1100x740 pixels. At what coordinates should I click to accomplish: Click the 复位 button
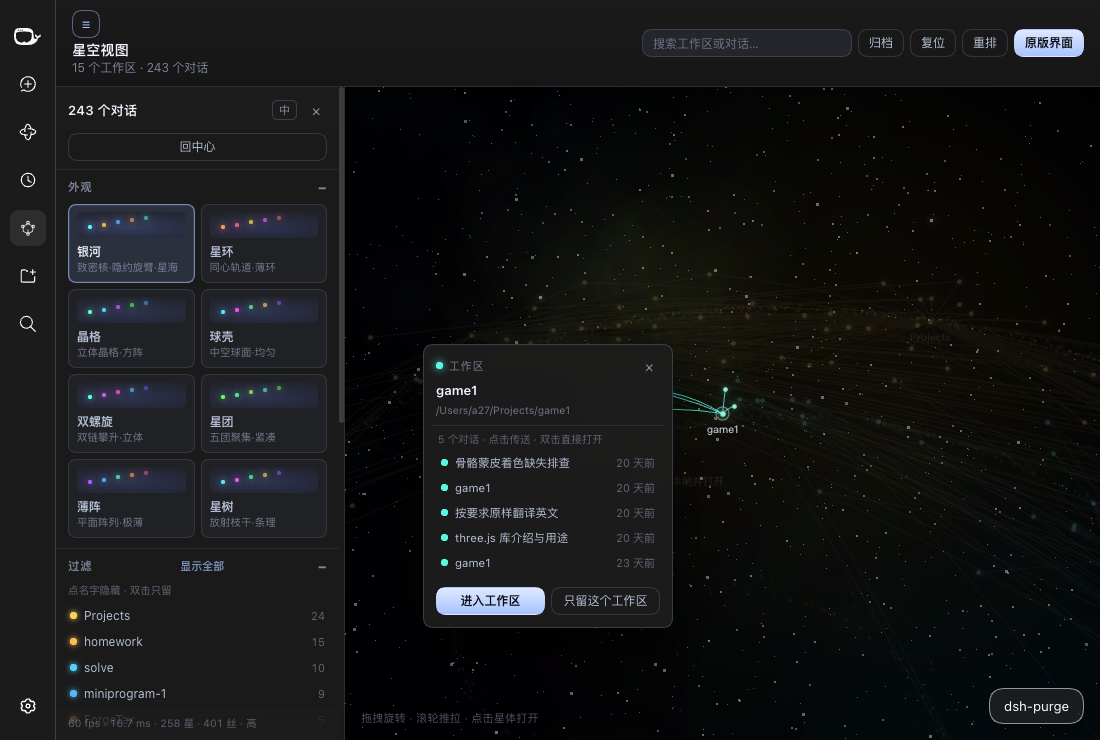pyautogui.click(x=932, y=43)
